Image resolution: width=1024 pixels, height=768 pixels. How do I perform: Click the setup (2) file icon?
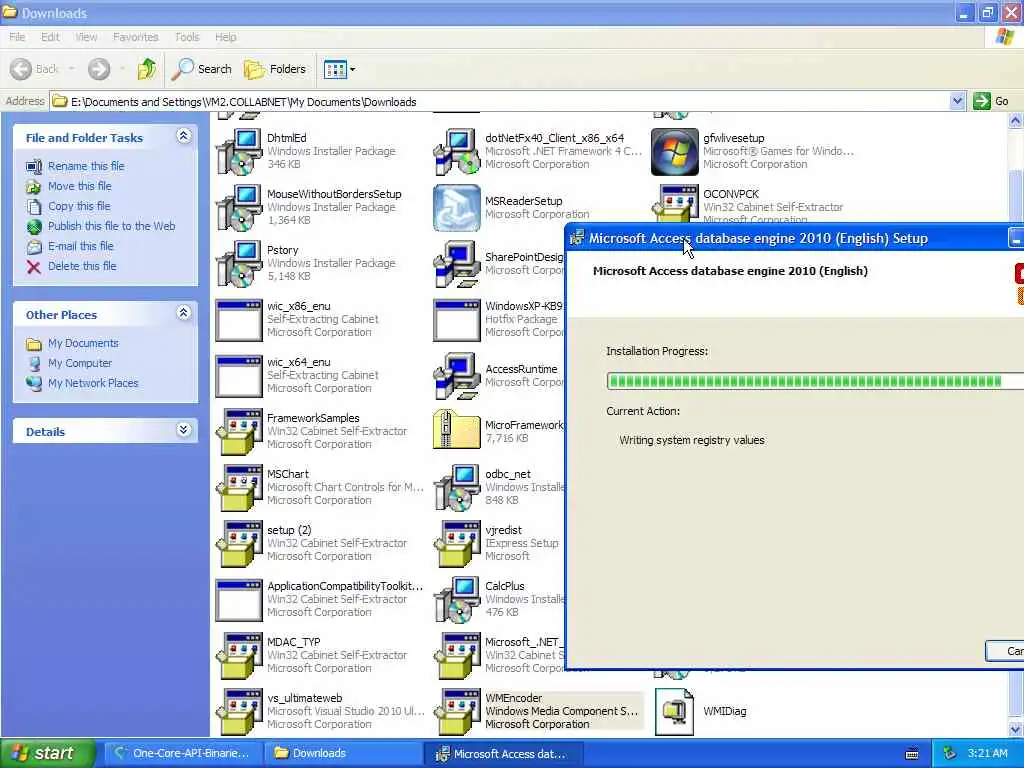point(239,544)
